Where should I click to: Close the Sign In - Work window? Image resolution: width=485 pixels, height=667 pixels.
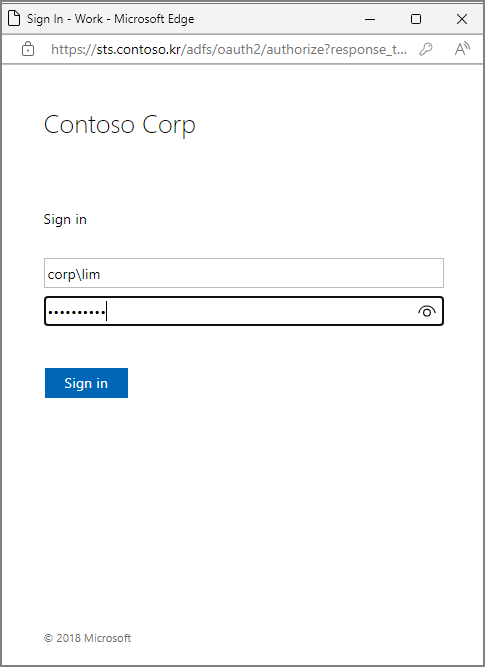point(462,19)
